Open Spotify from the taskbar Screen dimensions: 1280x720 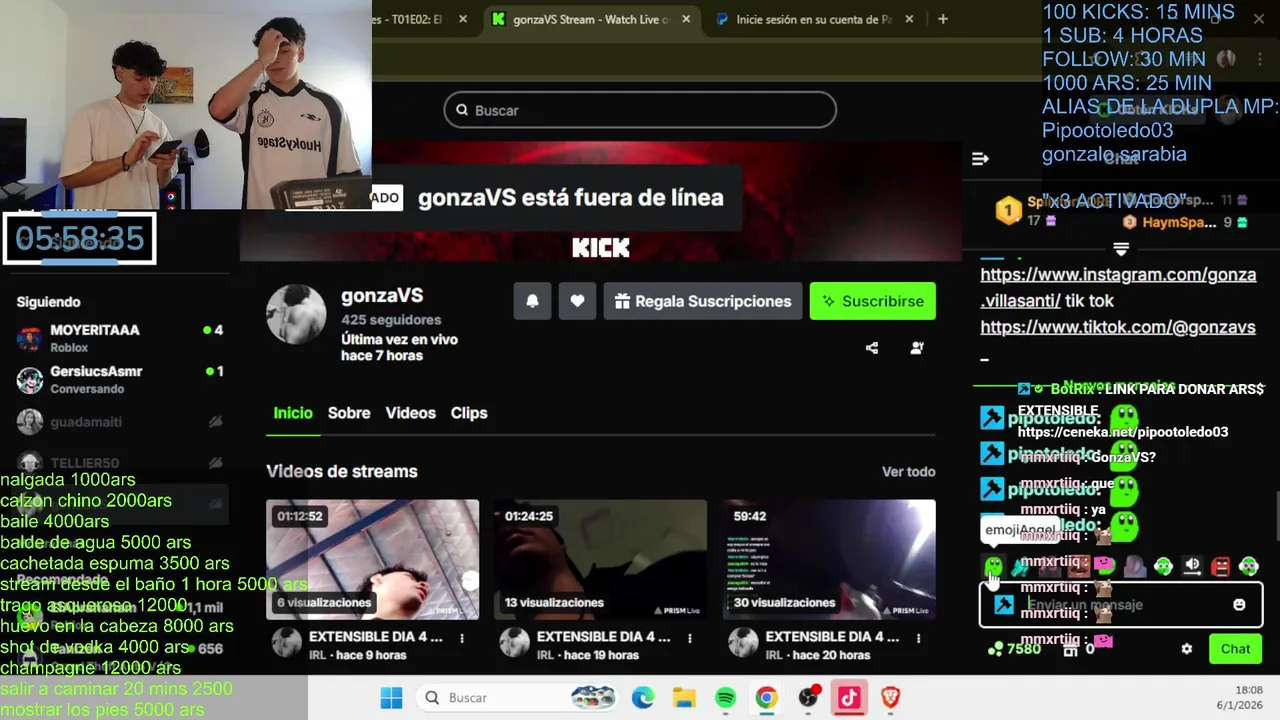(x=726, y=698)
